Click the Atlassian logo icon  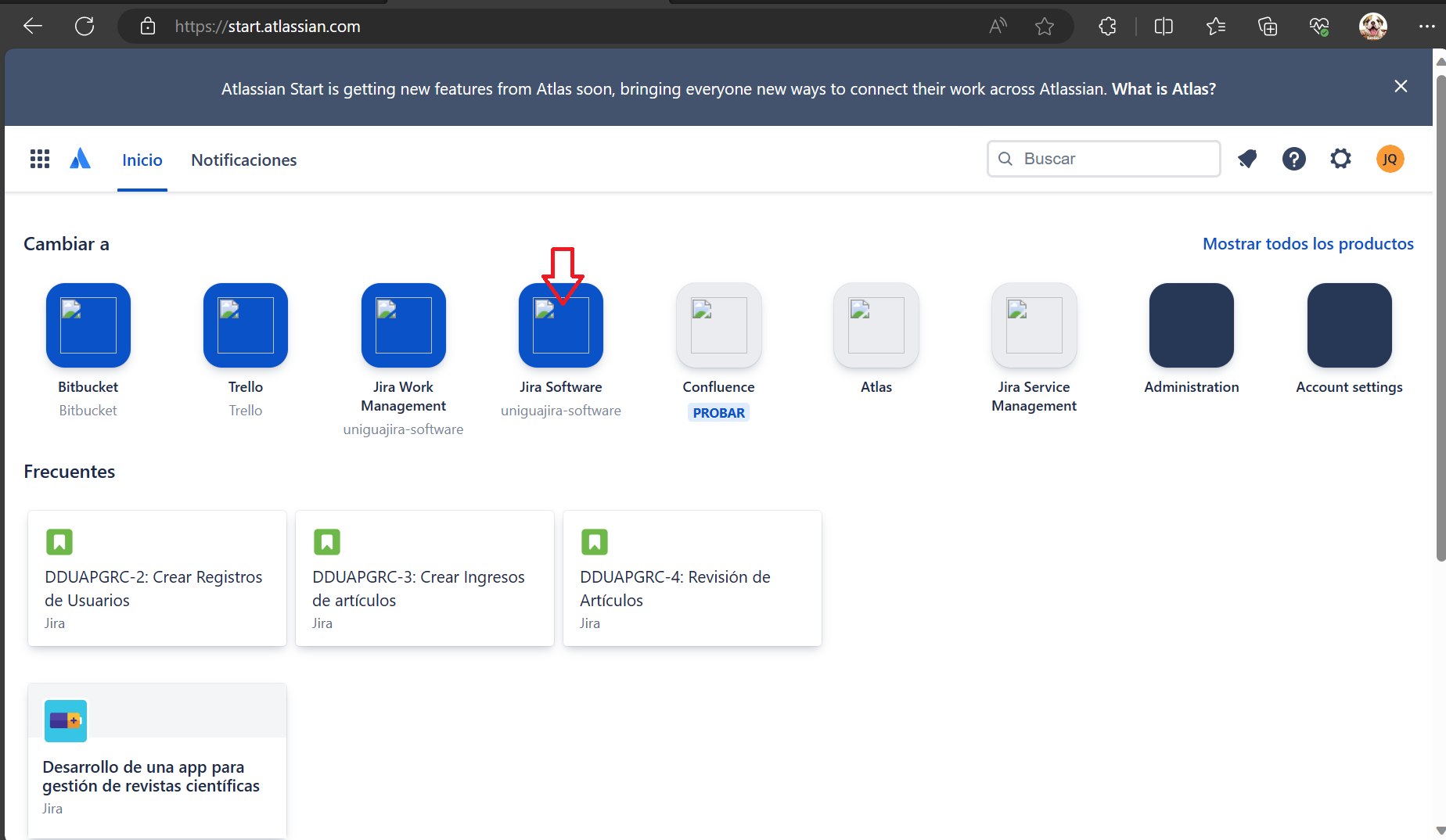pos(81,160)
